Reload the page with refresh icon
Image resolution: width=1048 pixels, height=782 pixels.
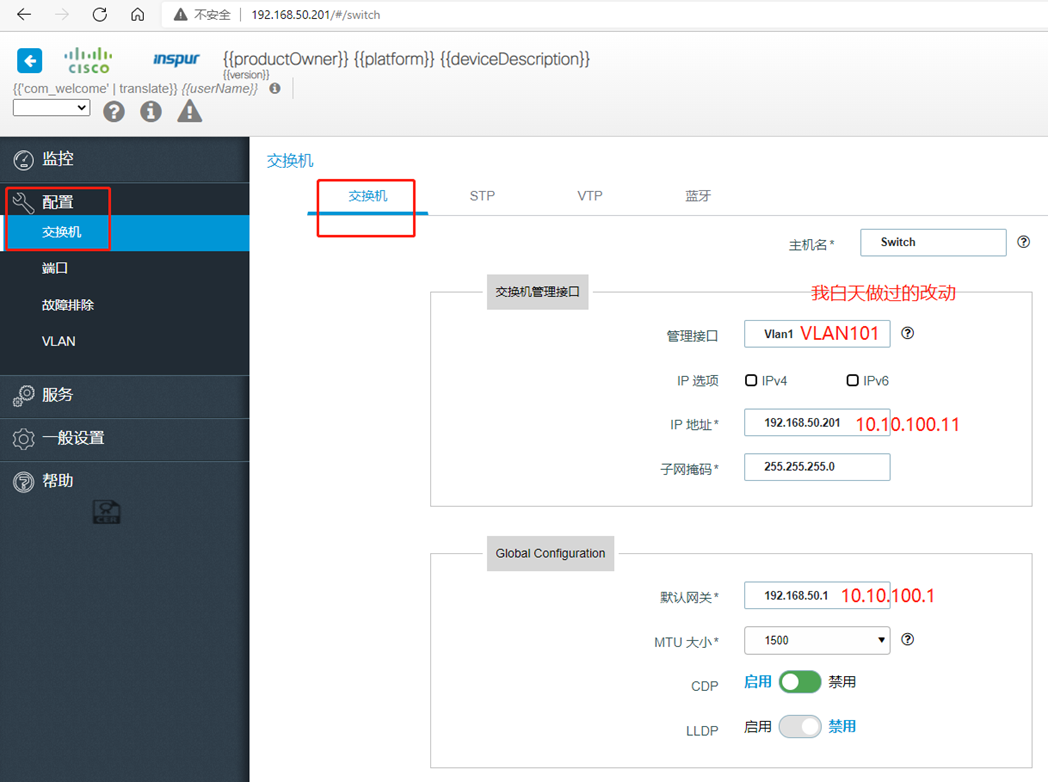pos(100,14)
